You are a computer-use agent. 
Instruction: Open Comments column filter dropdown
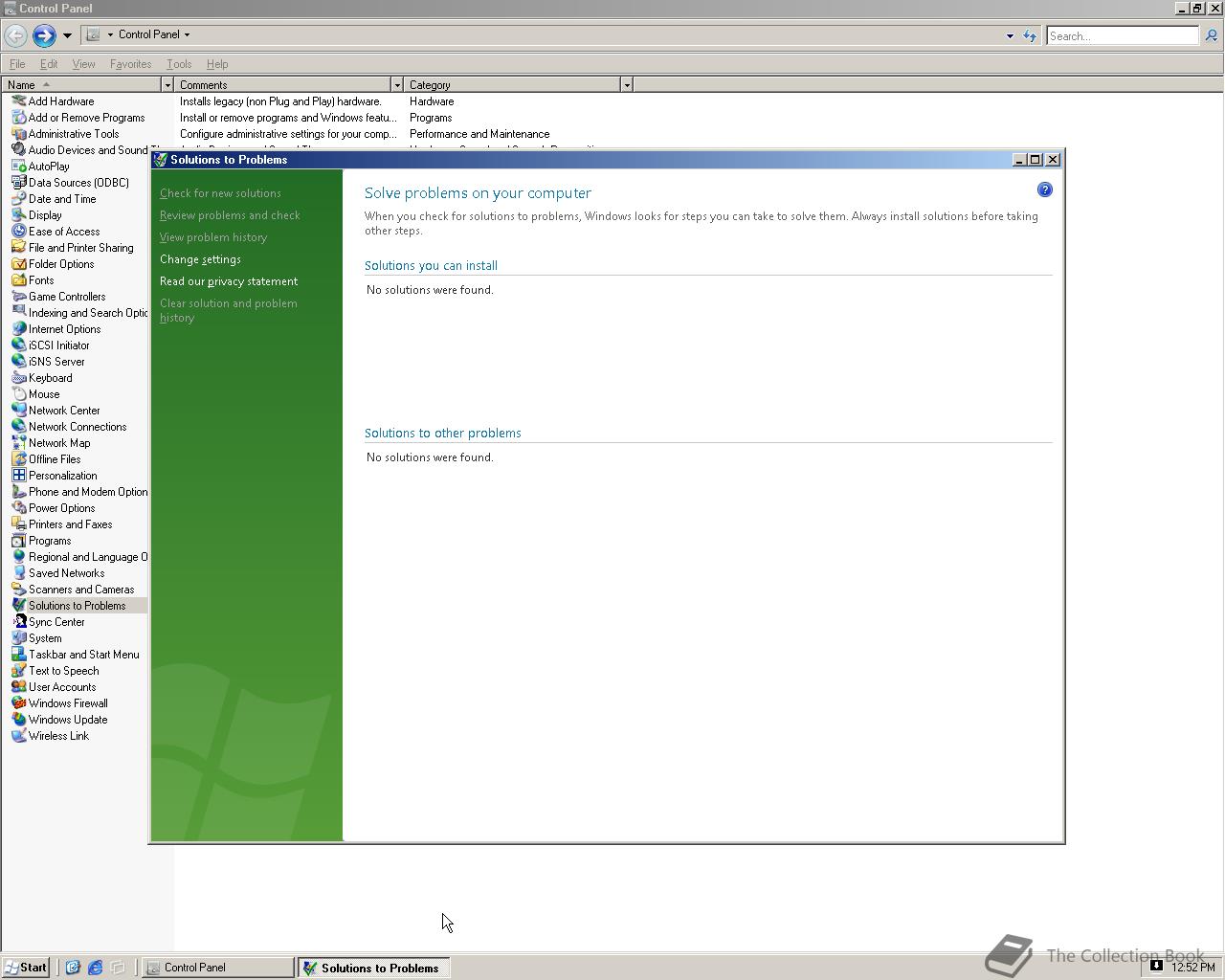[397, 85]
